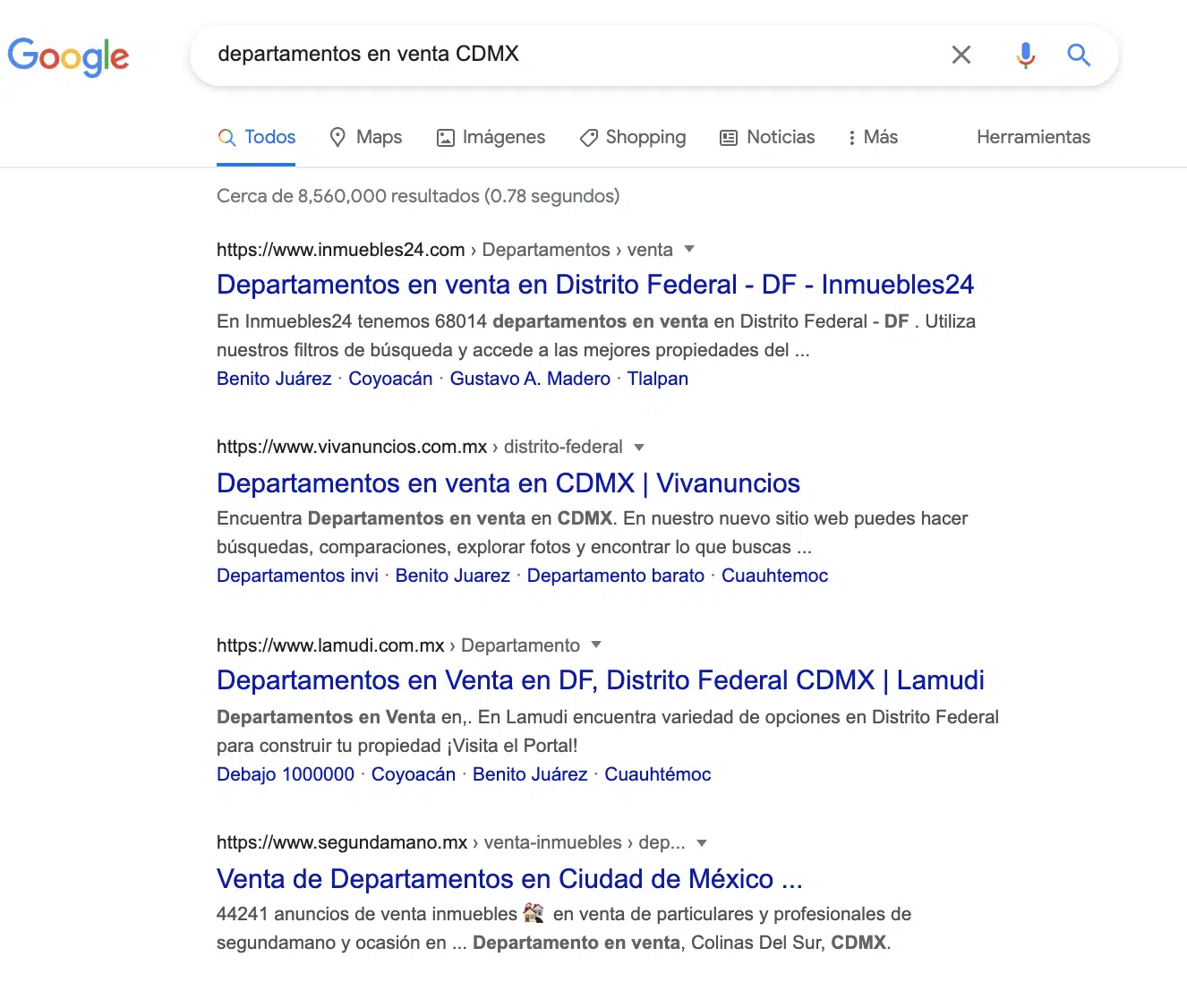Click Benito Juárez sitelink under Lamudi
Viewport: 1187px width, 1008px height.
tap(530, 774)
